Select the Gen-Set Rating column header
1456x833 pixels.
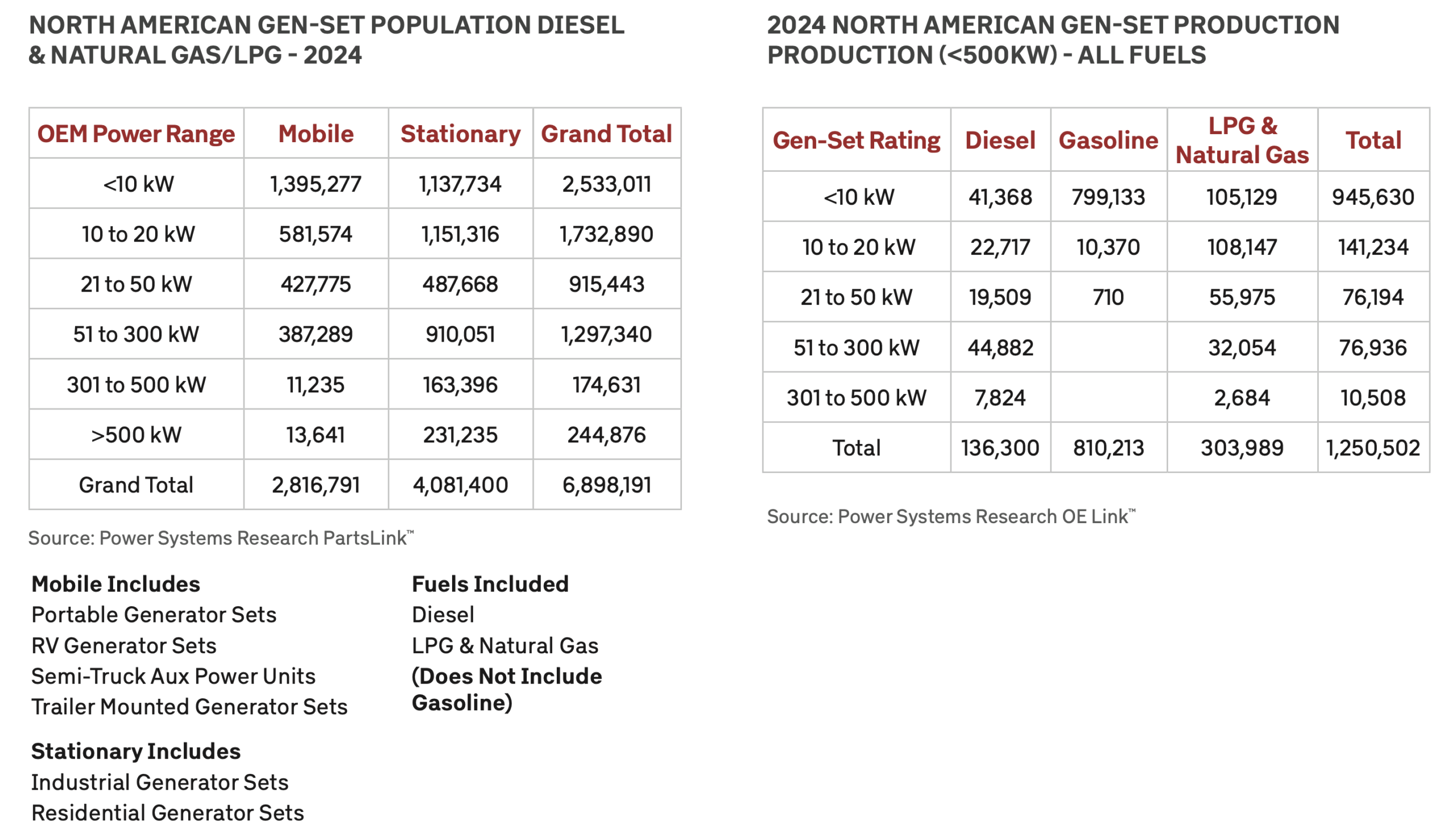click(857, 140)
